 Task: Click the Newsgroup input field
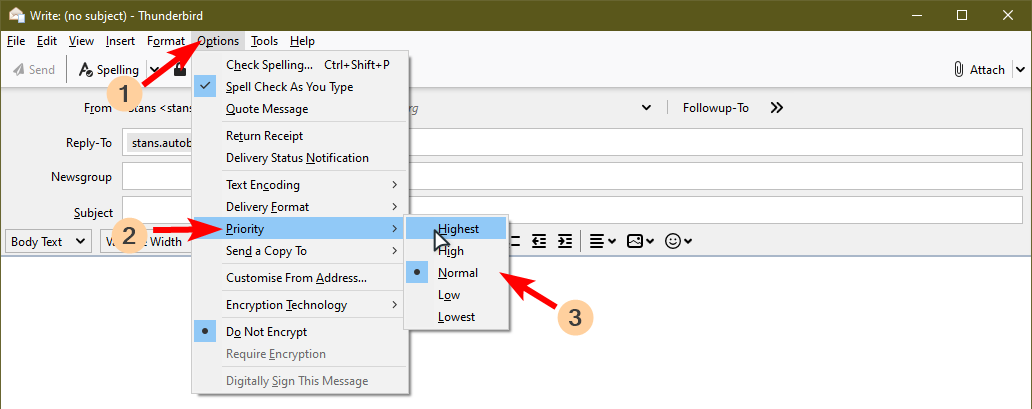[x=572, y=177]
